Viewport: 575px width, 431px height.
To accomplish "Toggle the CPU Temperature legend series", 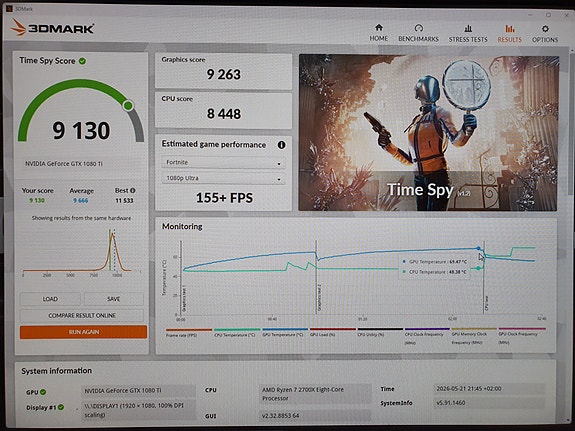I will point(237,333).
